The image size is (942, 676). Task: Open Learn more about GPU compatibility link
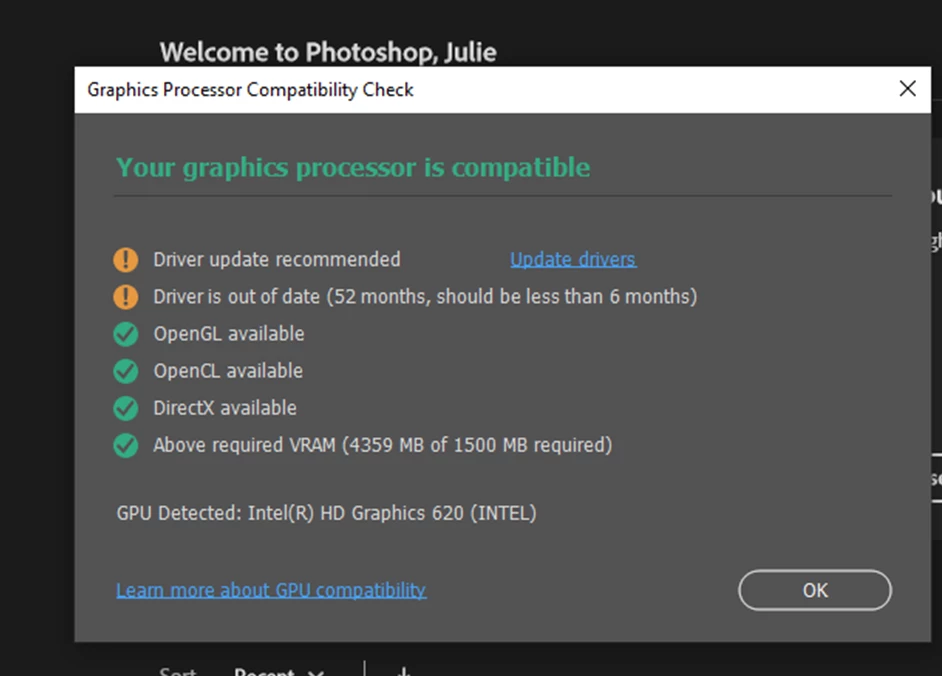(x=271, y=590)
